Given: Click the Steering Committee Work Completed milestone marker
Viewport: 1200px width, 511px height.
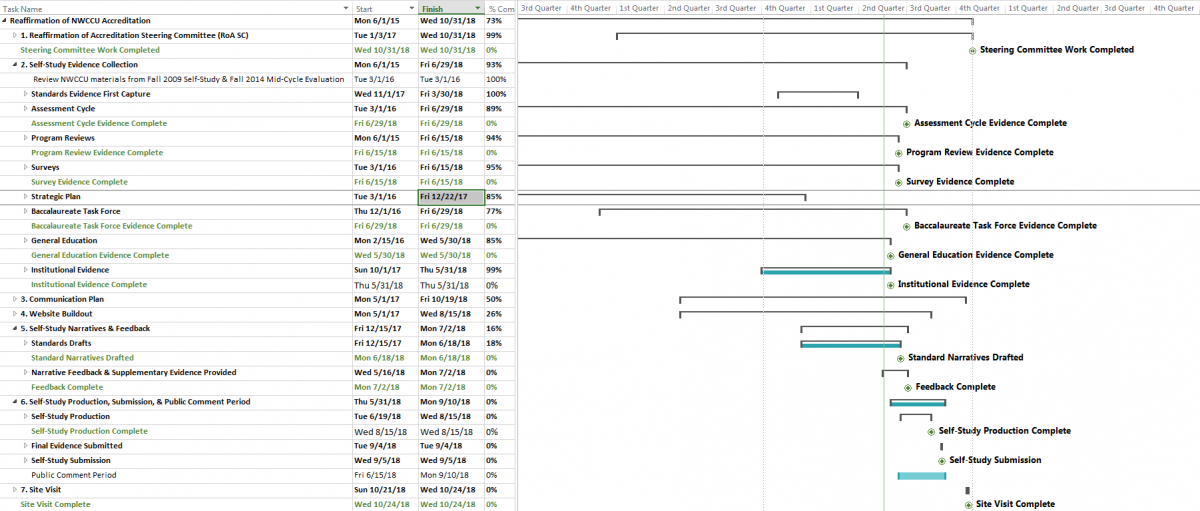Looking at the screenshot, I should pyautogui.click(x=973, y=50).
